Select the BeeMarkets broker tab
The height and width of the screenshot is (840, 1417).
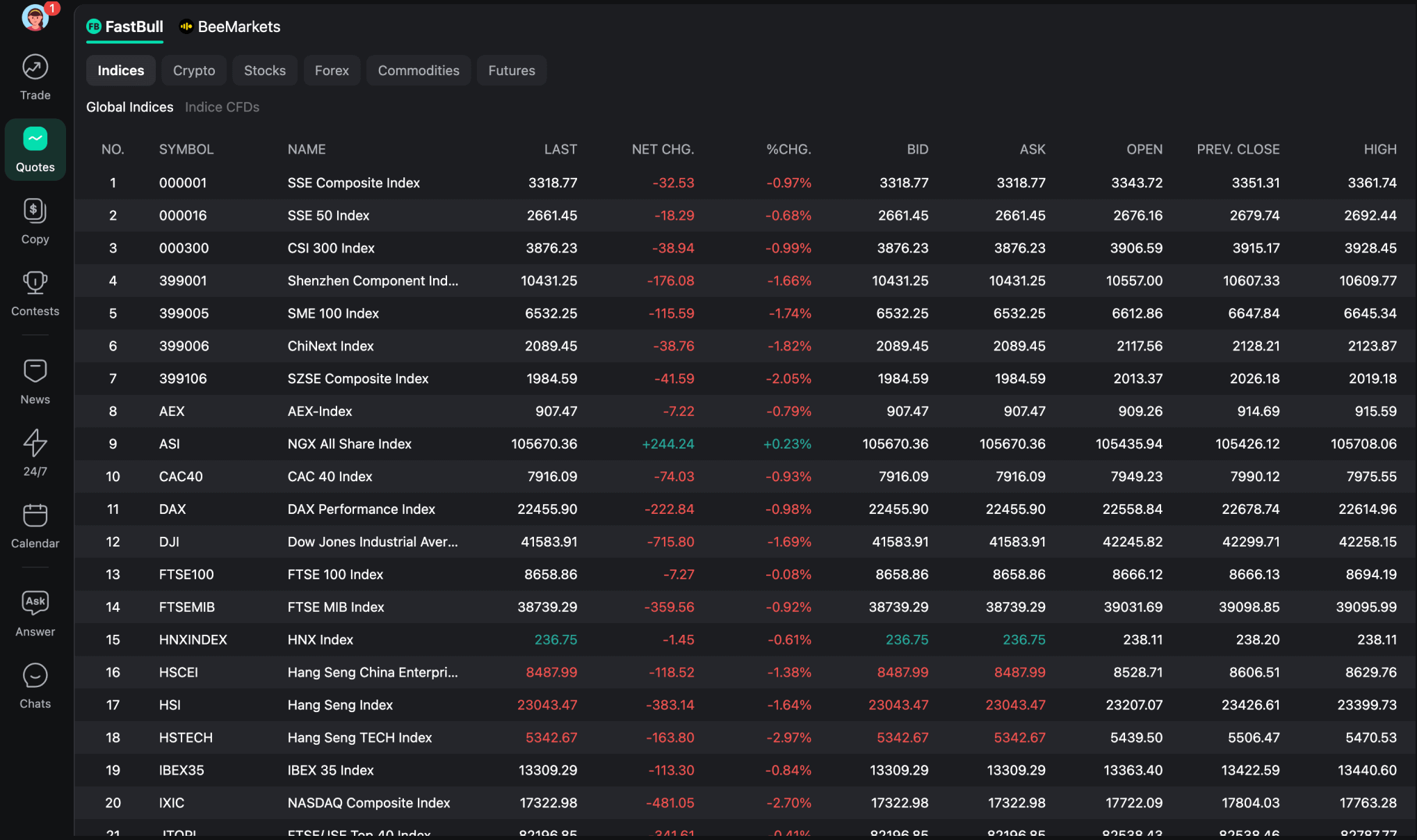coord(230,26)
